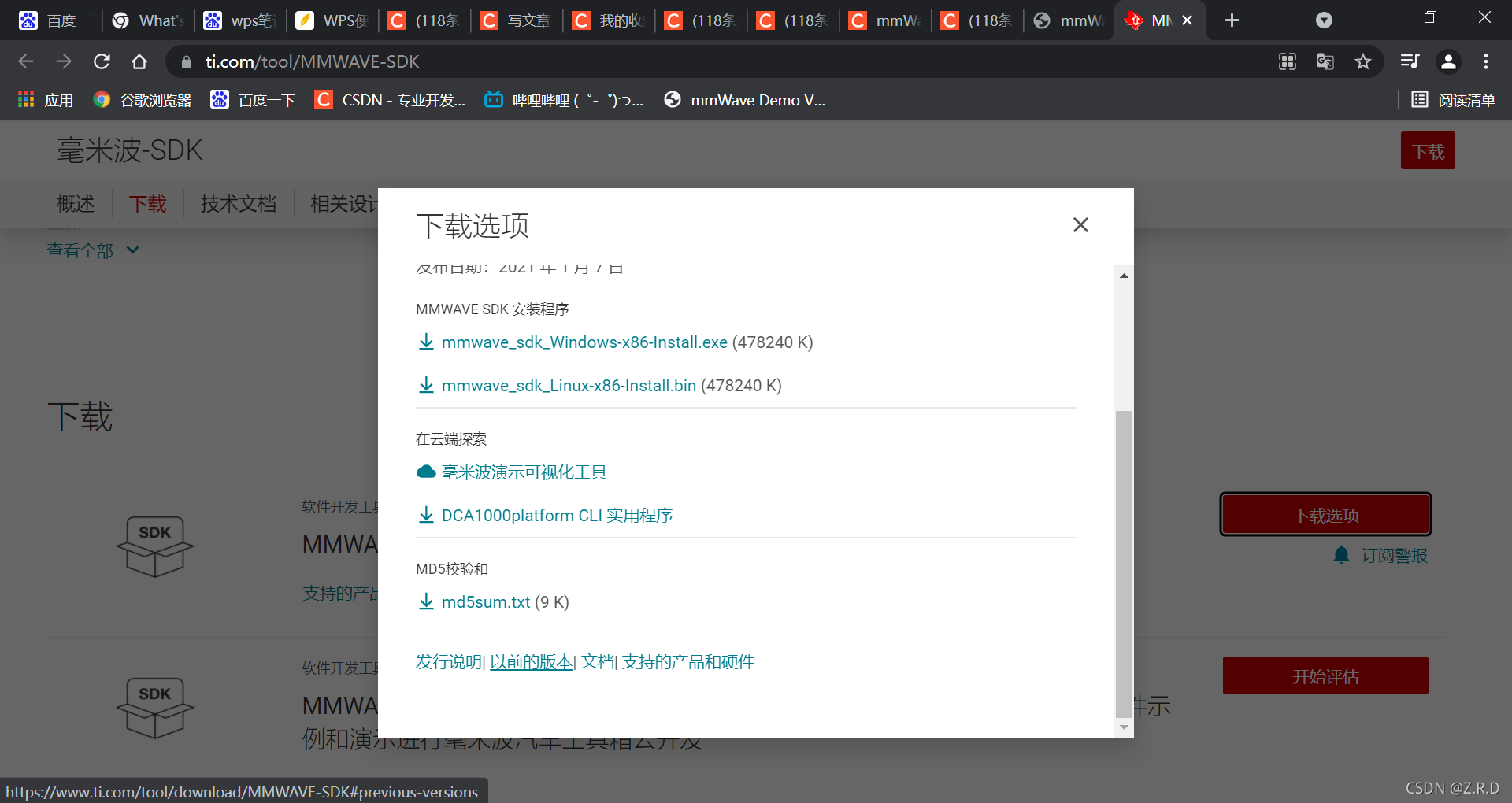Image resolution: width=1512 pixels, height=803 pixels.
Task: Click the second SDK box icon
Action: (x=155, y=708)
